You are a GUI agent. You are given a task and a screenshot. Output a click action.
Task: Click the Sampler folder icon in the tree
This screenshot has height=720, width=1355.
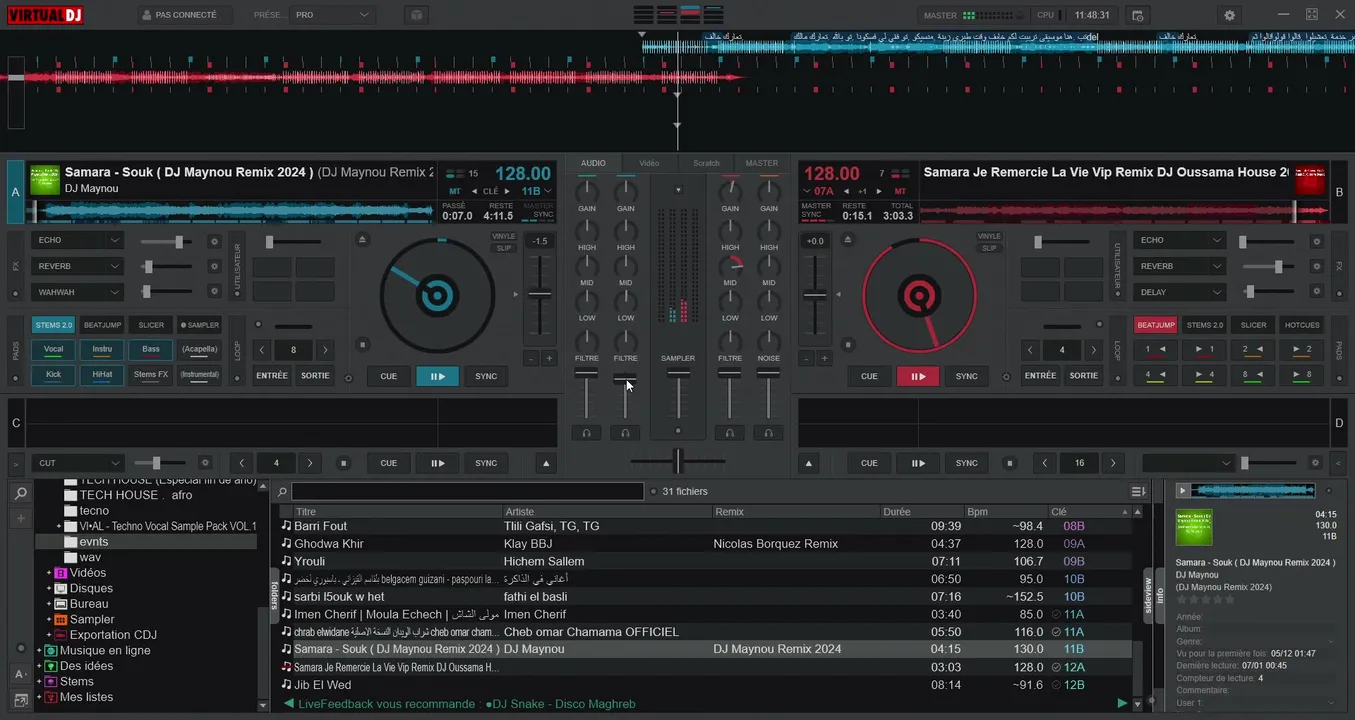click(x=61, y=620)
